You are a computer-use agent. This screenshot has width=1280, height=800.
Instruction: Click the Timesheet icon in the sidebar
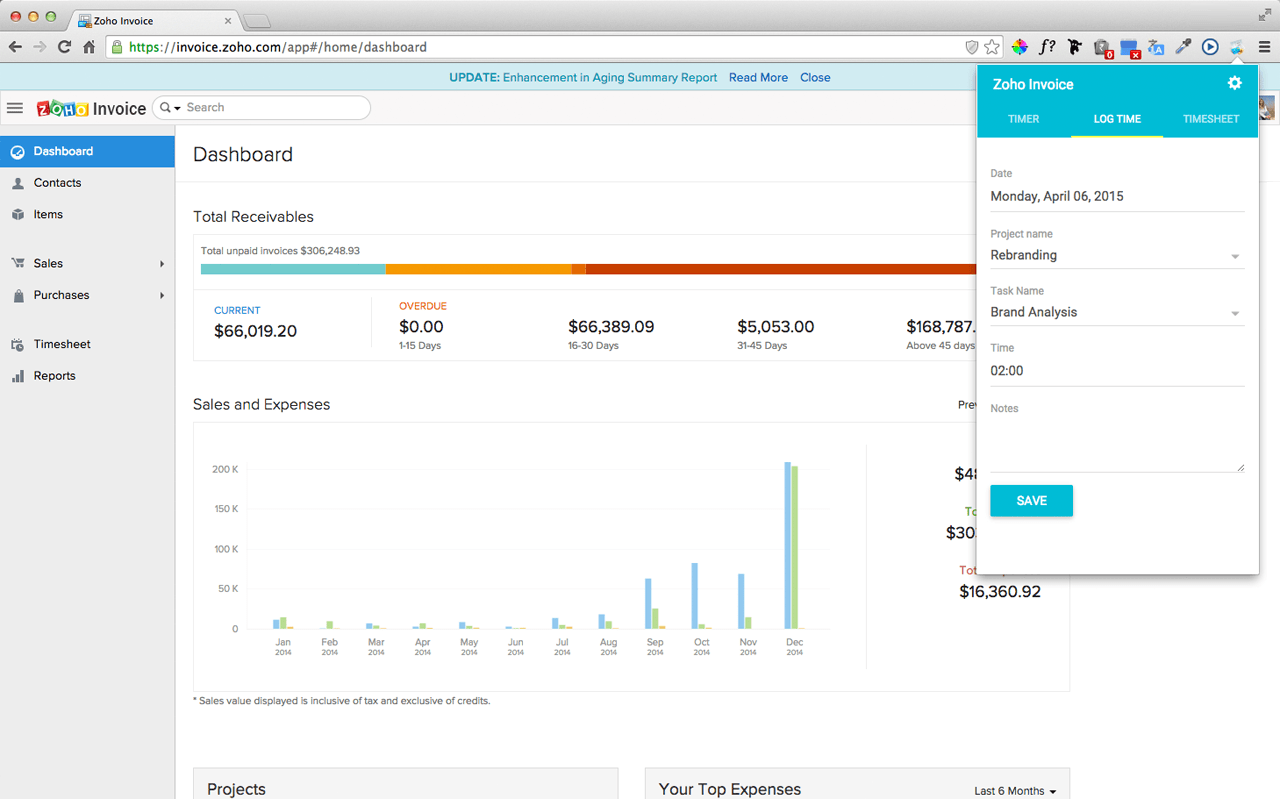(x=17, y=345)
